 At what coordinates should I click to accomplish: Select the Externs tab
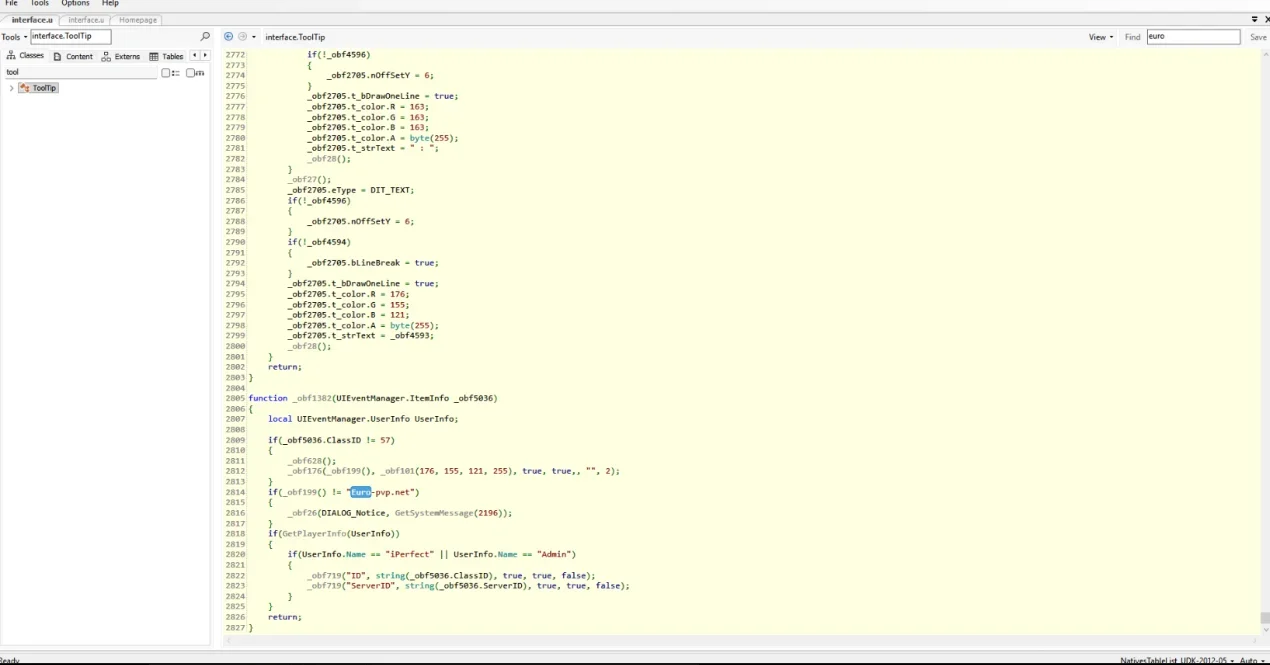(121, 56)
